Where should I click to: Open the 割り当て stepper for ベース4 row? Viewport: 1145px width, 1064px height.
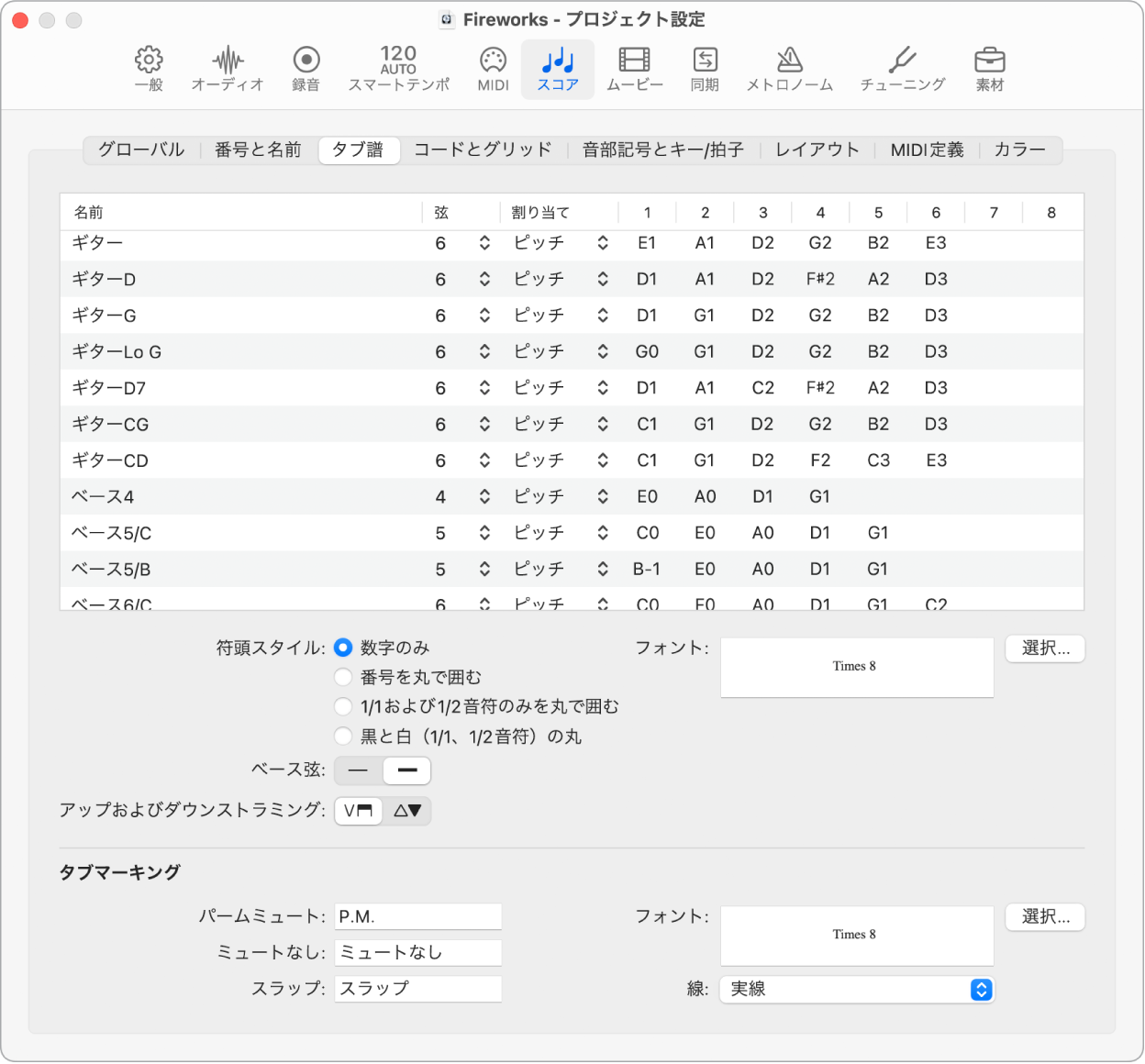[x=603, y=496]
